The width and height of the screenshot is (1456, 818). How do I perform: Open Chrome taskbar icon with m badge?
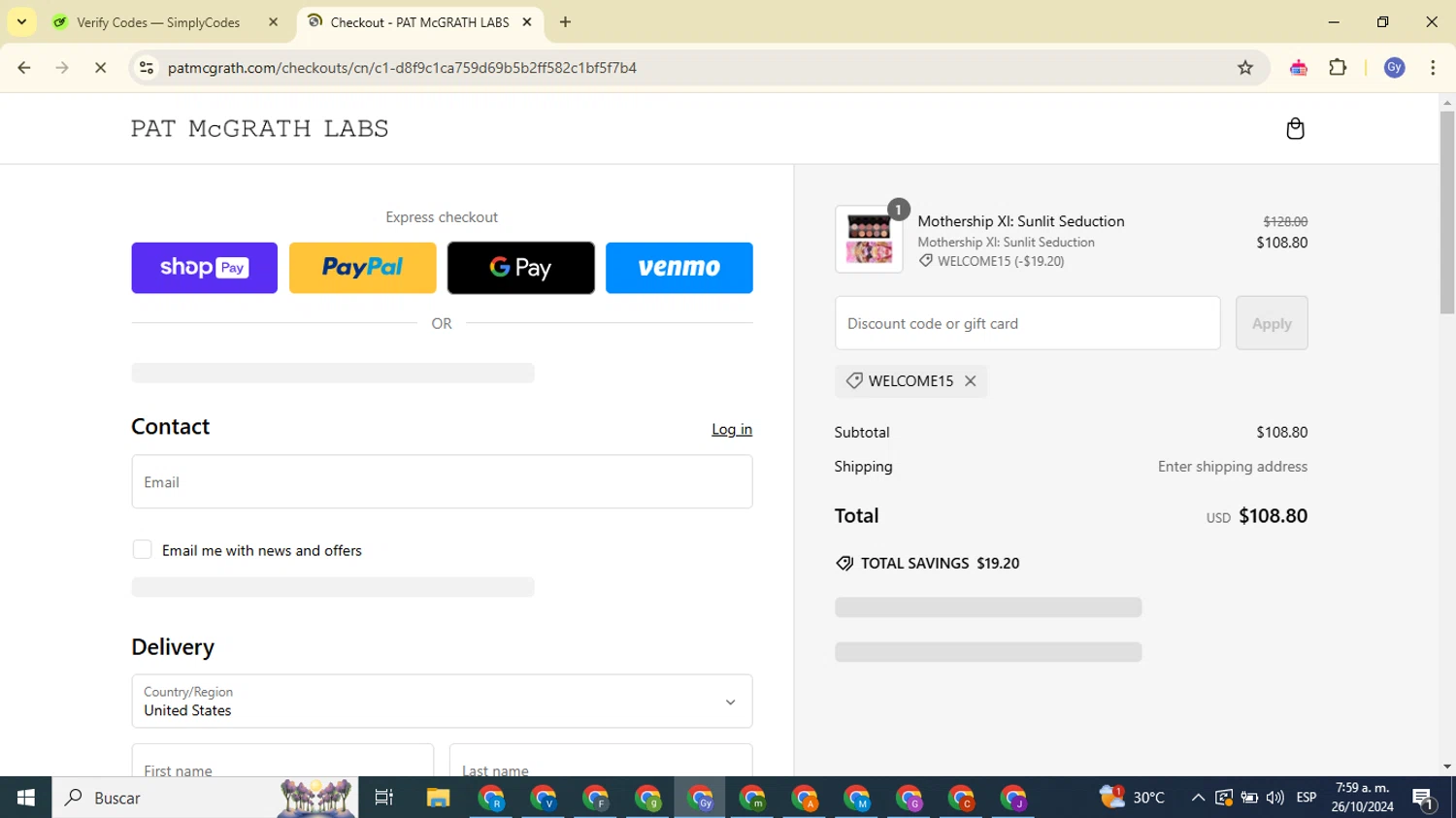(753, 798)
